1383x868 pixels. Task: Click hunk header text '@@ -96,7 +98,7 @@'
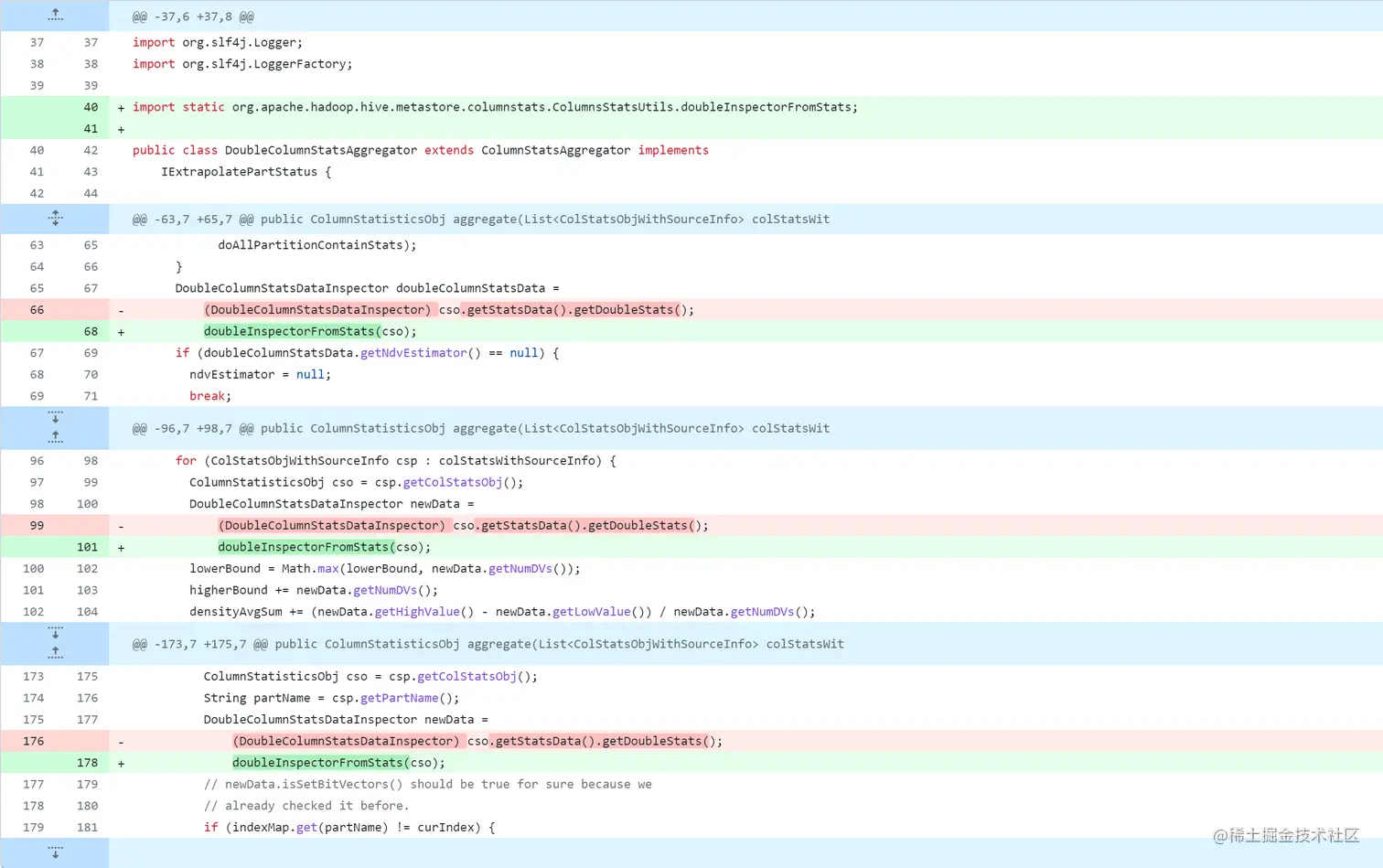[x=193, y=428]
